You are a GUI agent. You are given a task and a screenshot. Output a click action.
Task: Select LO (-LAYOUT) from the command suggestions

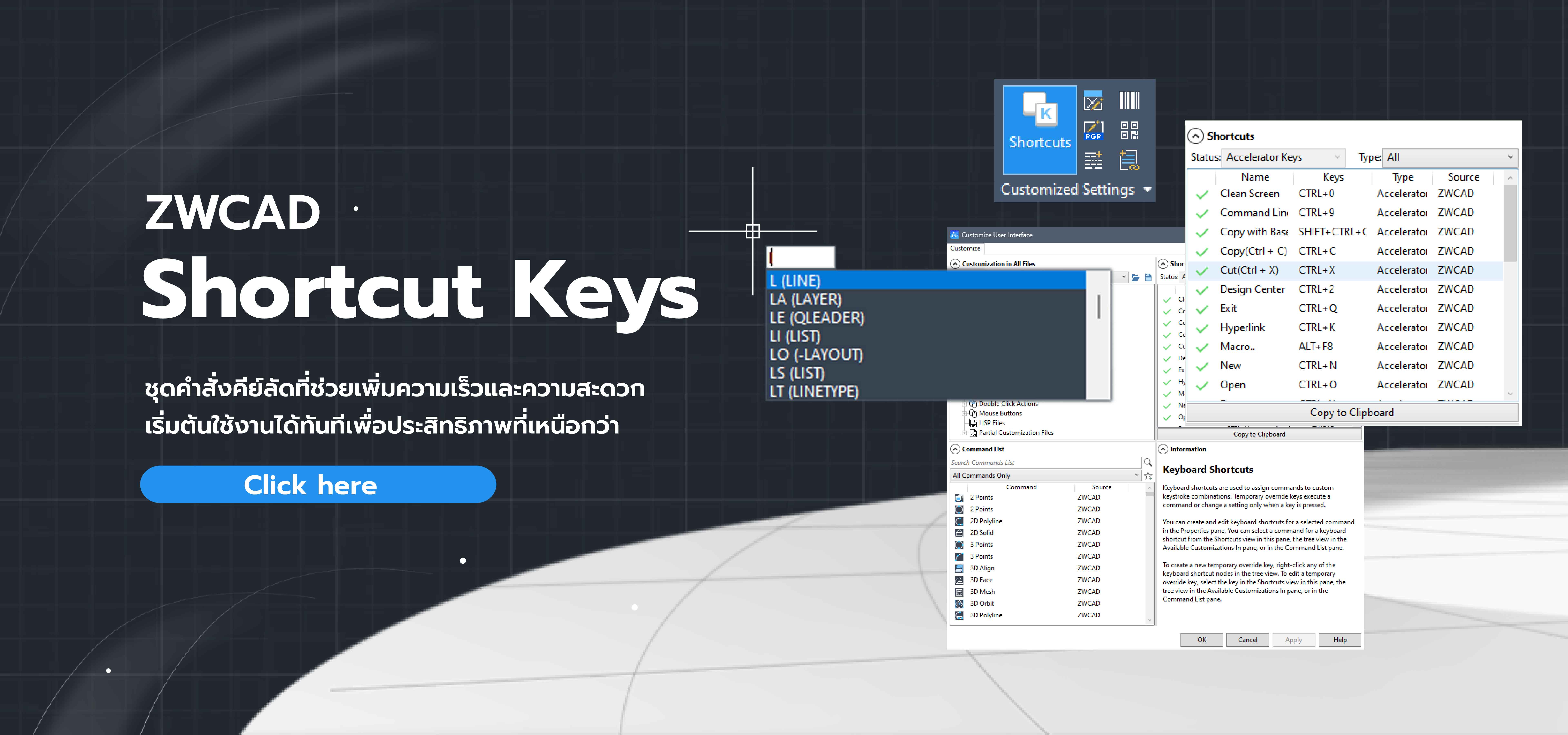coord(926,355)
